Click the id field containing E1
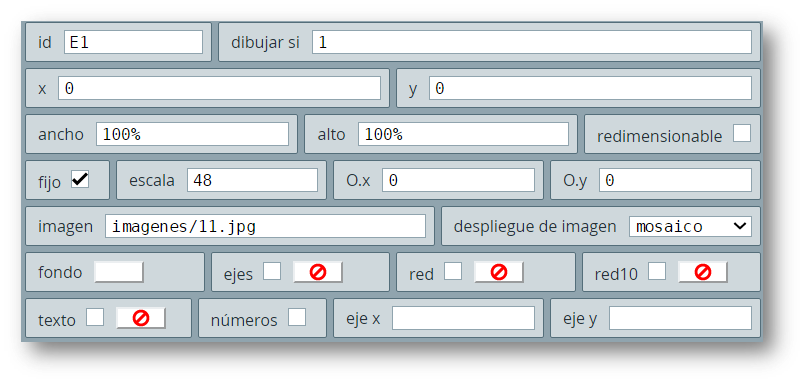Screen dimensions: 805x384 133,42
